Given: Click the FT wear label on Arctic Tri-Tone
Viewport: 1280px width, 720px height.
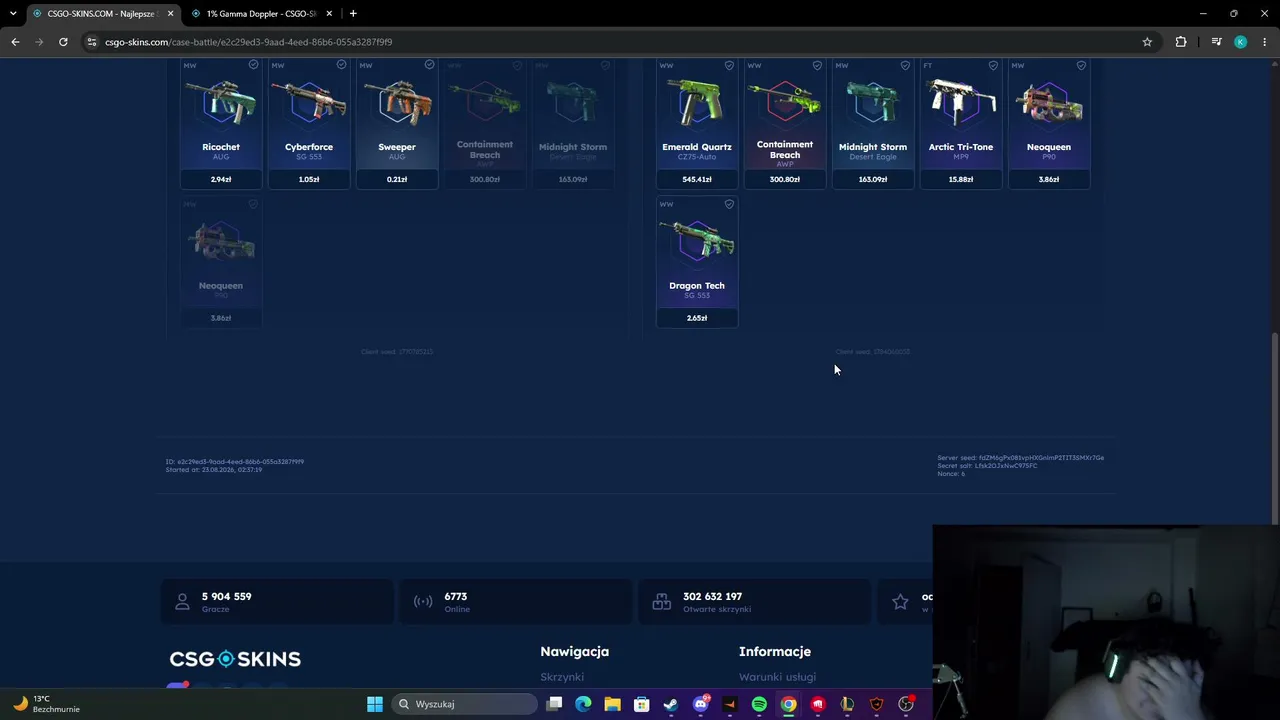Looking at the screenshot, I should coord(928,66).
